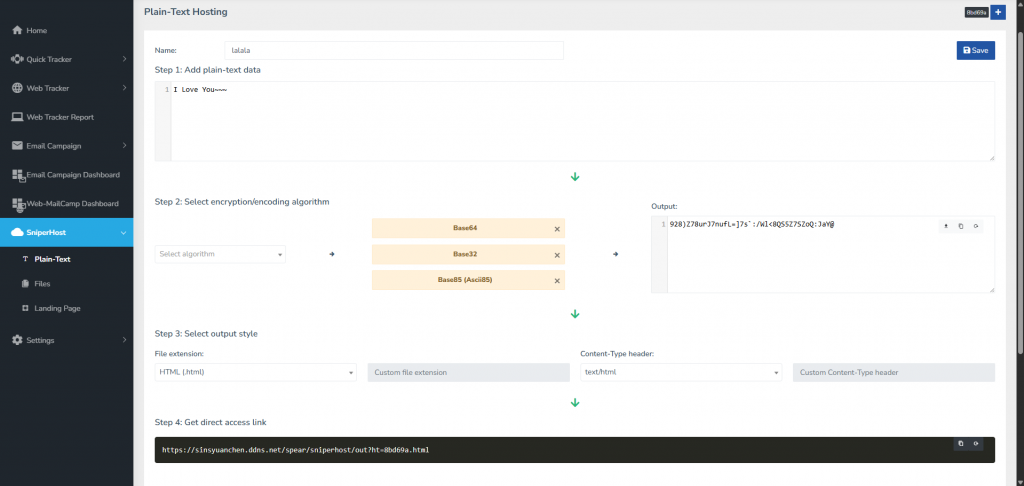Download the encoded output
Viewport: 1024px width, 486px height.
(x=946, y=226)
